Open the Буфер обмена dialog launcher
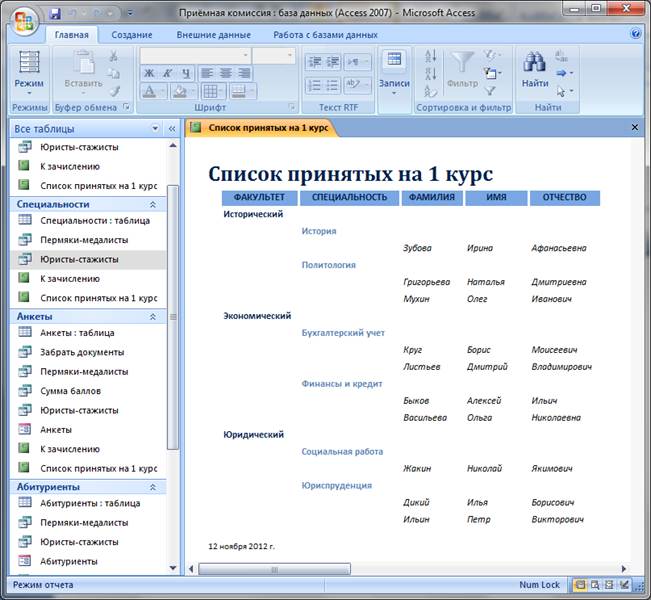The width and height of the screenshot is (651, 600). (127, 107)
